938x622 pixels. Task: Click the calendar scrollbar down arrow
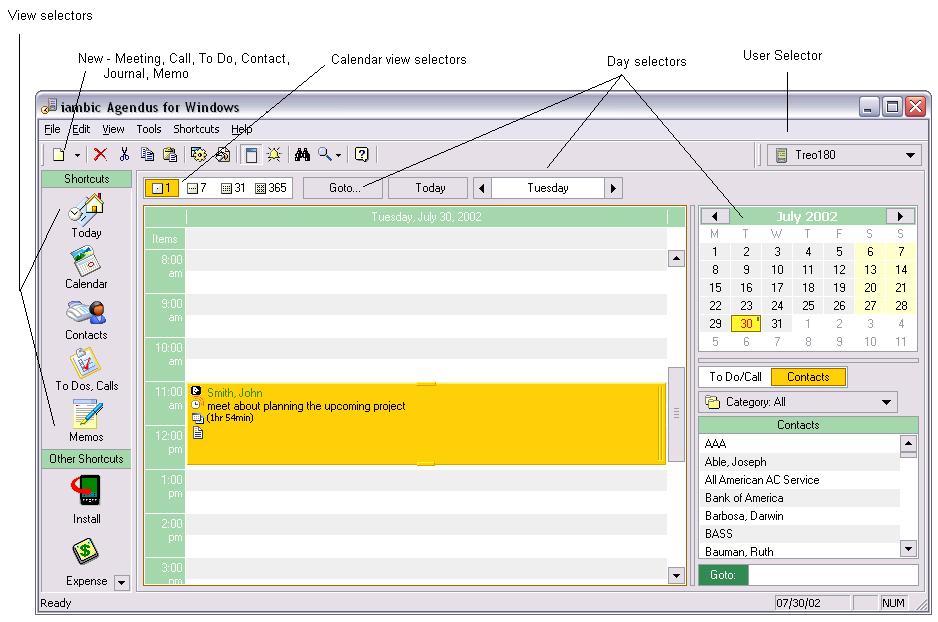(x=676, y=576)
